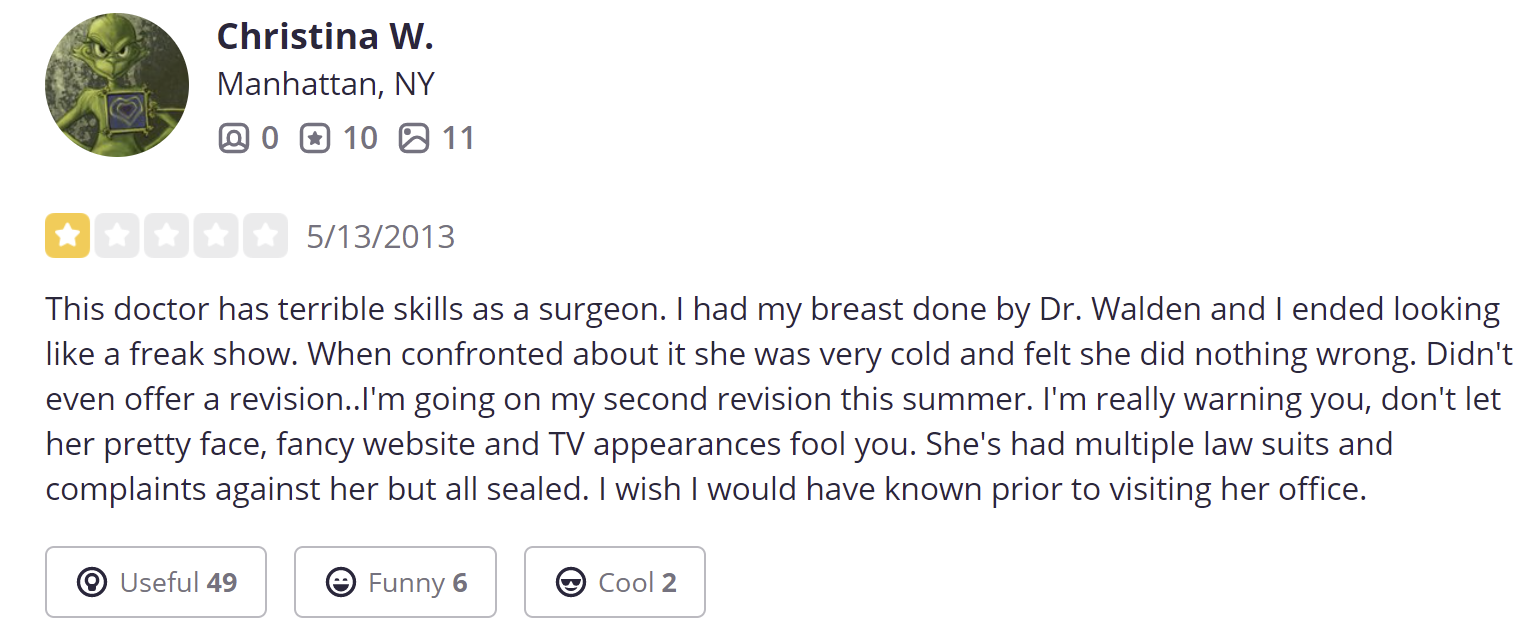Click the review count number 10
This screenshot has width=1526, height=632.
click(360, 137)
